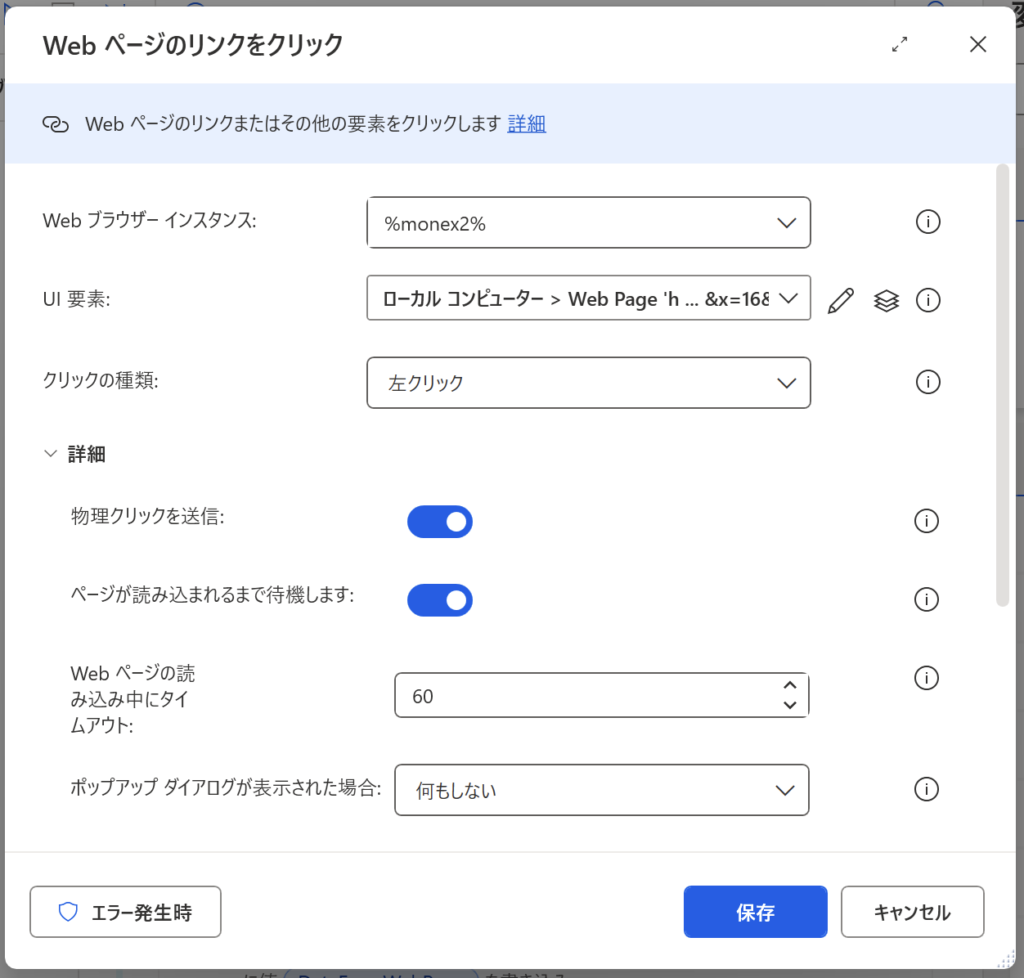Image resolution: width=1024 pixels, height=978 pixels.
Task: Disable ページが読み込まれるまで待機します toggle
Action: [439, 600]
